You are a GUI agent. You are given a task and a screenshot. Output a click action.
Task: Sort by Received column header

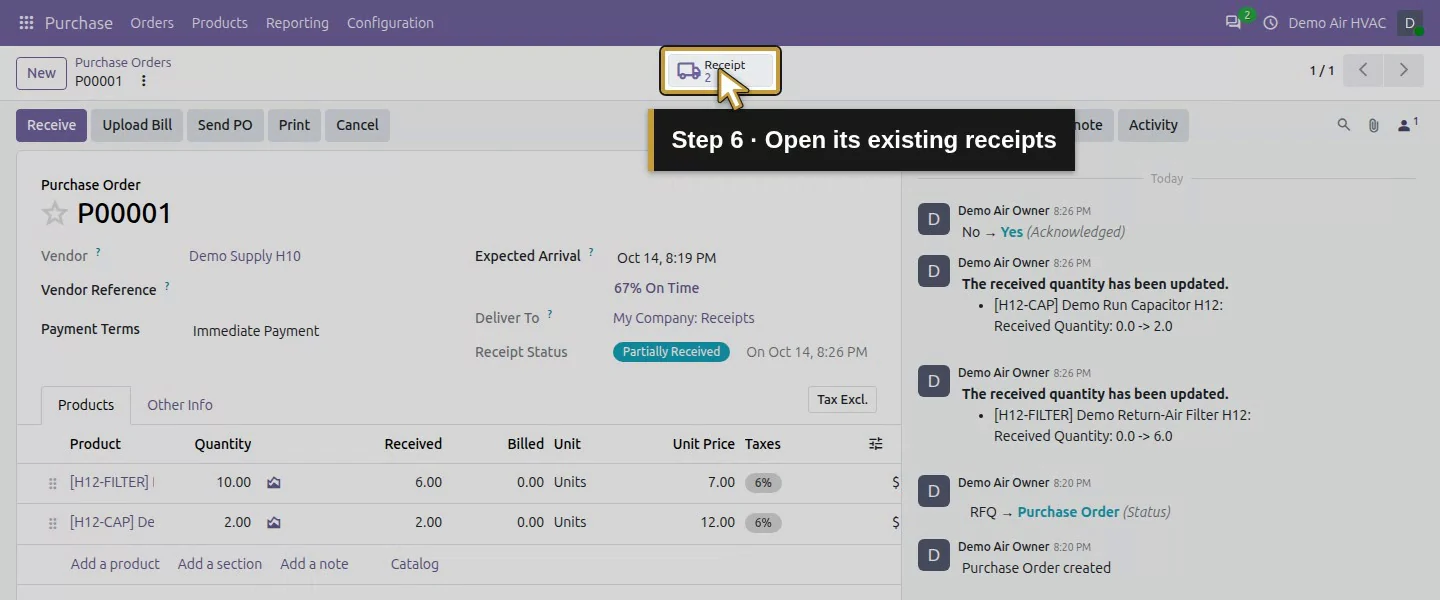413,444
